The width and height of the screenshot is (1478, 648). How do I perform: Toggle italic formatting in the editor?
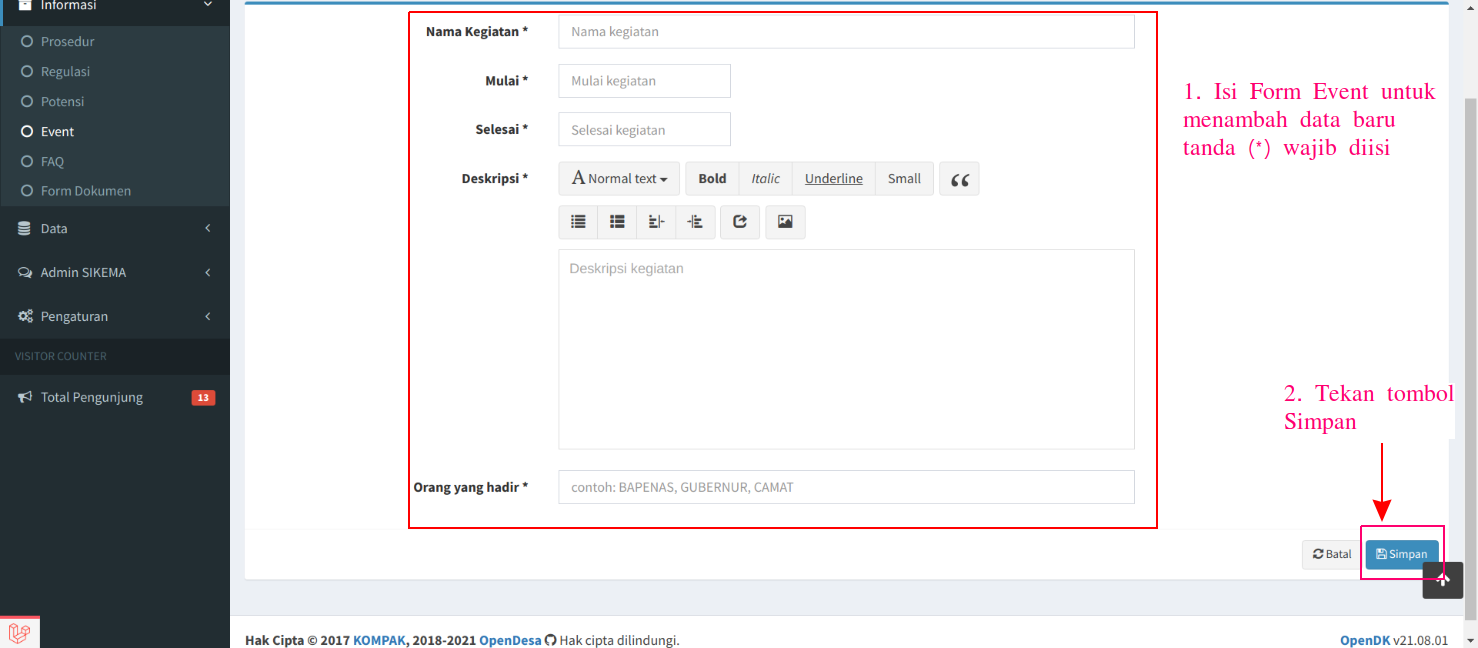click(x=765, y=178)
